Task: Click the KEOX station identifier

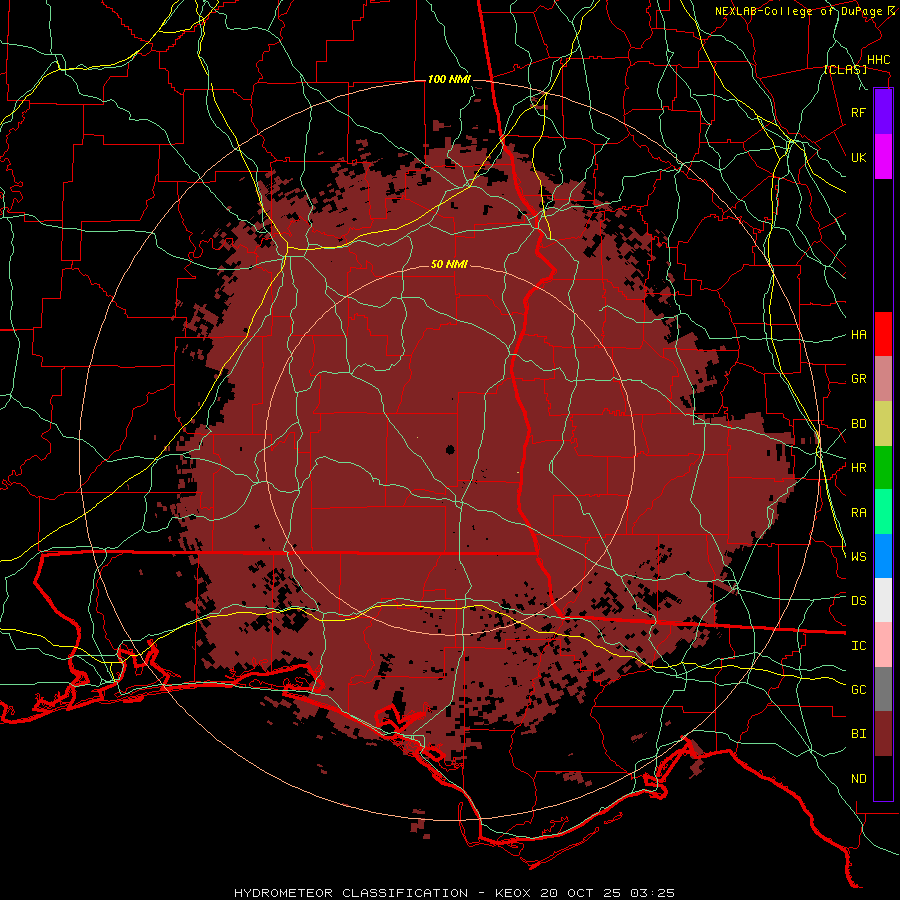Action: coord(513,893)
